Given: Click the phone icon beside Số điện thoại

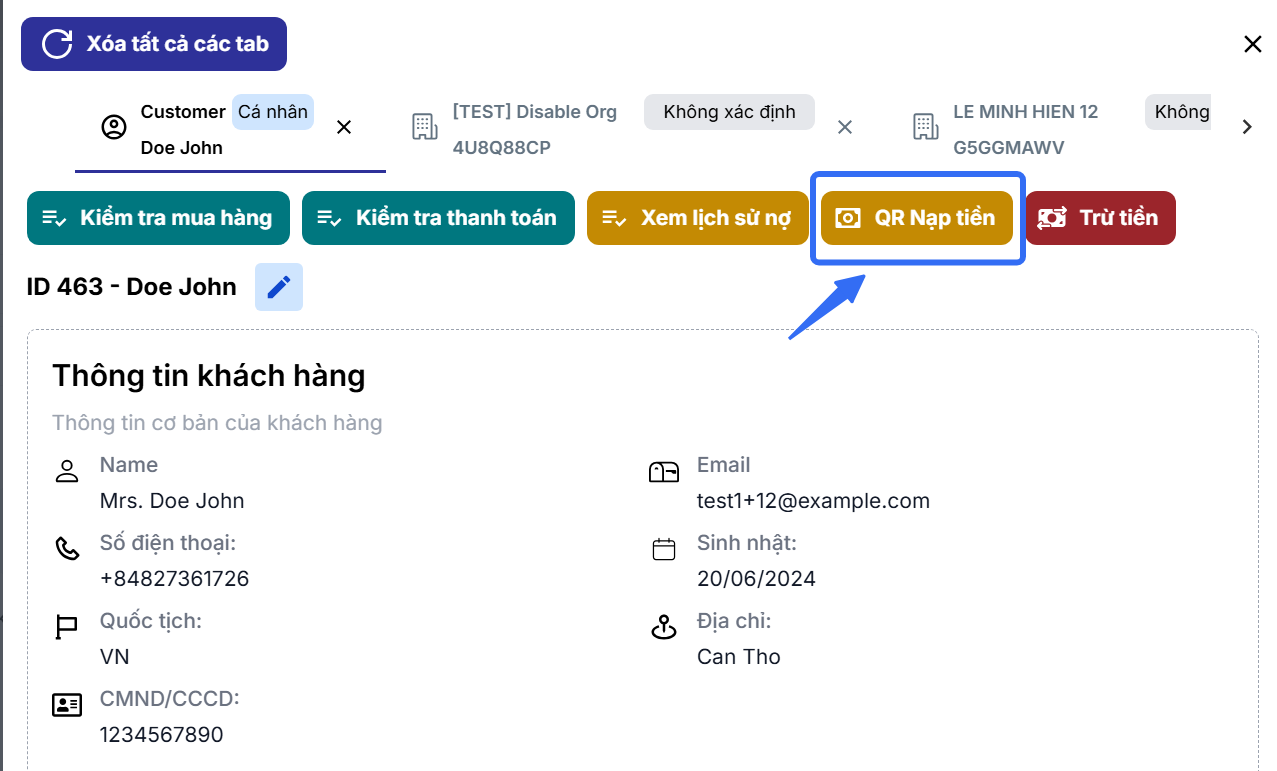Looking at the screenshot, I should click(67, 549).
